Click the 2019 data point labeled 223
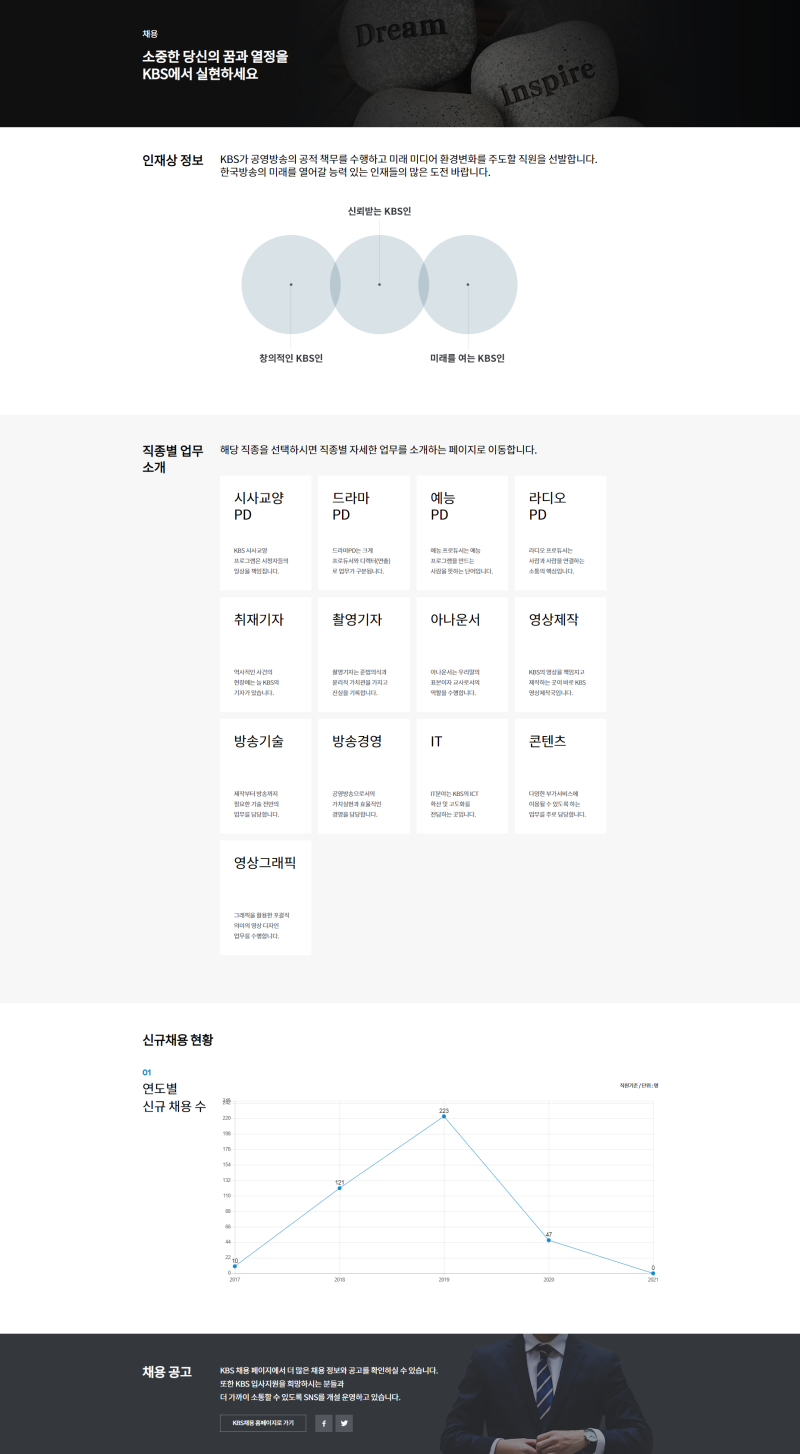The image size is (800, 1454). (444, 1116)
